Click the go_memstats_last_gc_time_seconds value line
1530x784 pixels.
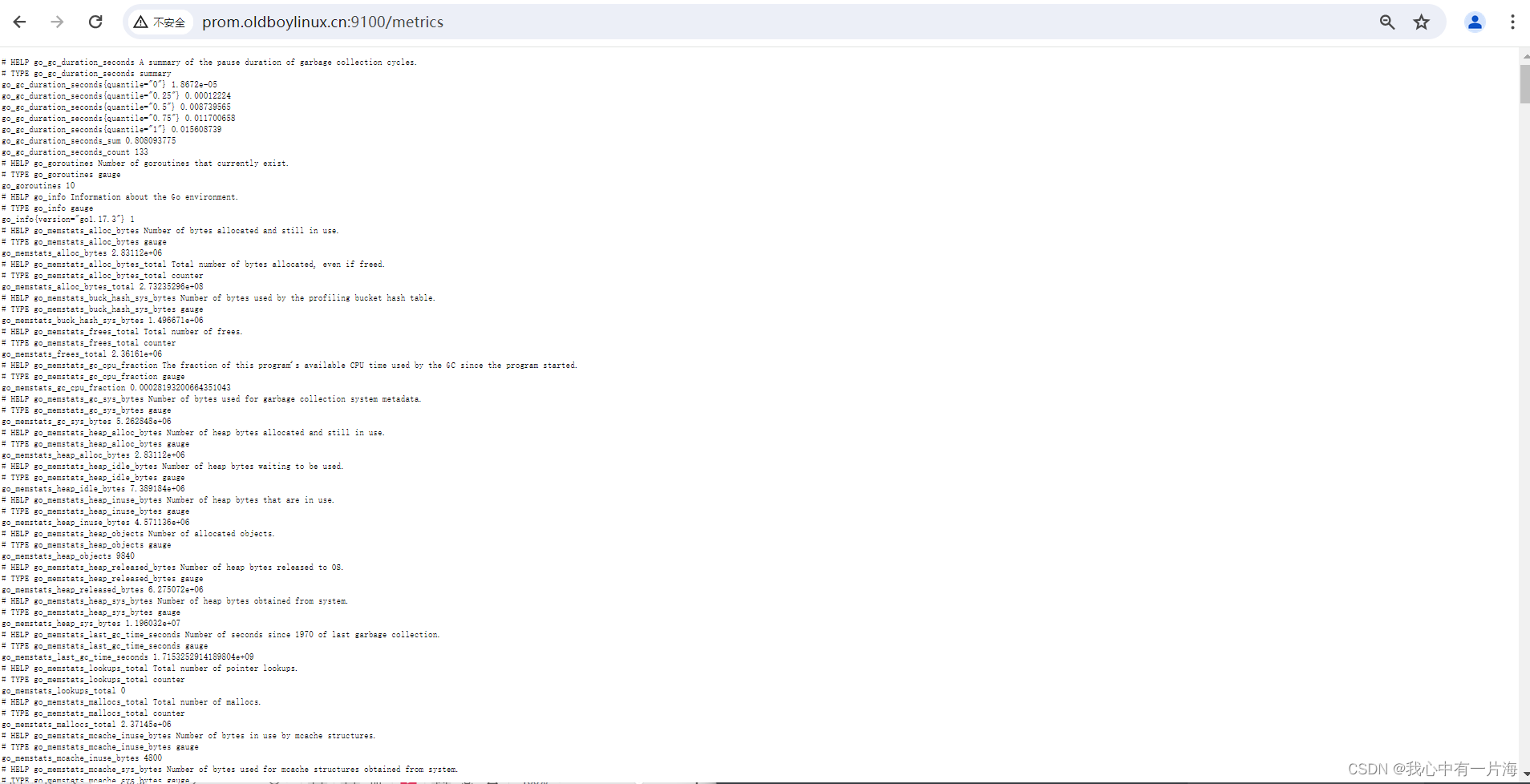click(x=128, y=657)
